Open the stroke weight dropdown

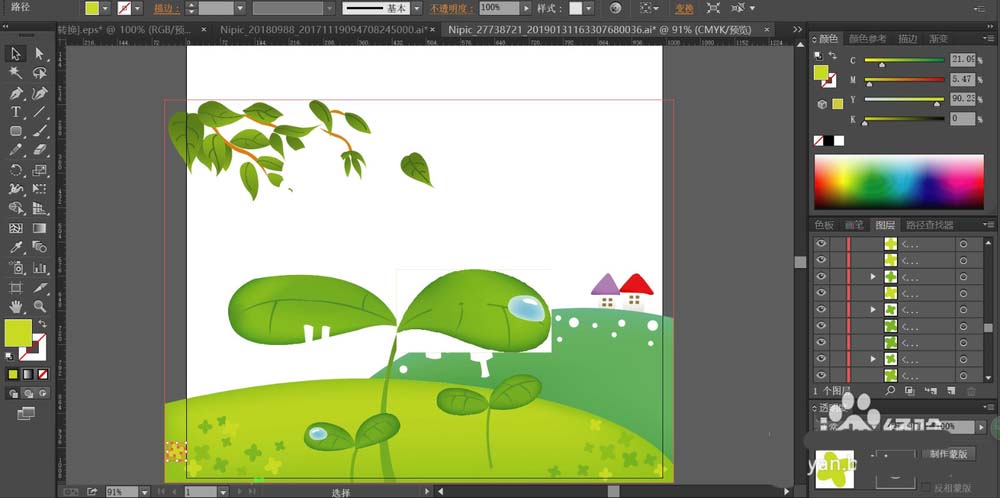[240, 8]
